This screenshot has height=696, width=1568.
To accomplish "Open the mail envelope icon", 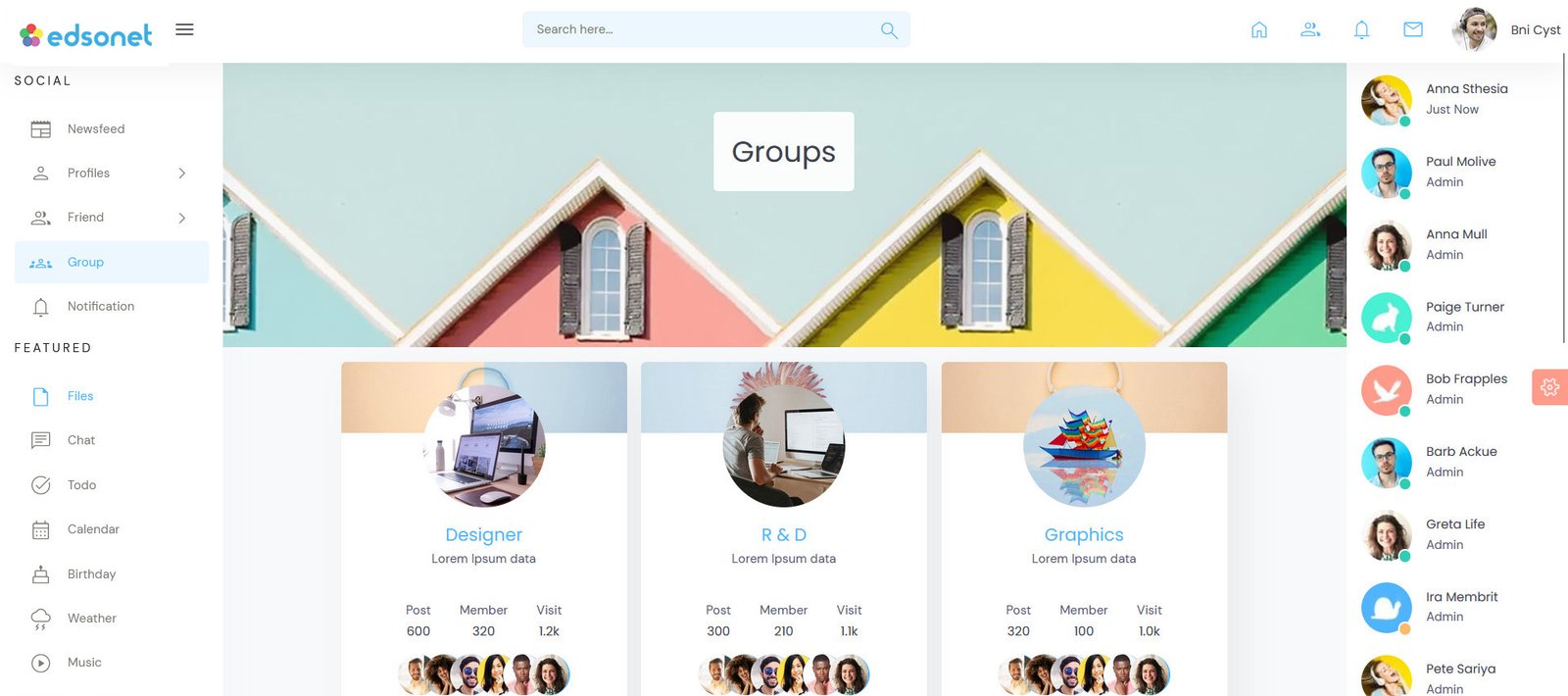I will [x=1413, y=30].
